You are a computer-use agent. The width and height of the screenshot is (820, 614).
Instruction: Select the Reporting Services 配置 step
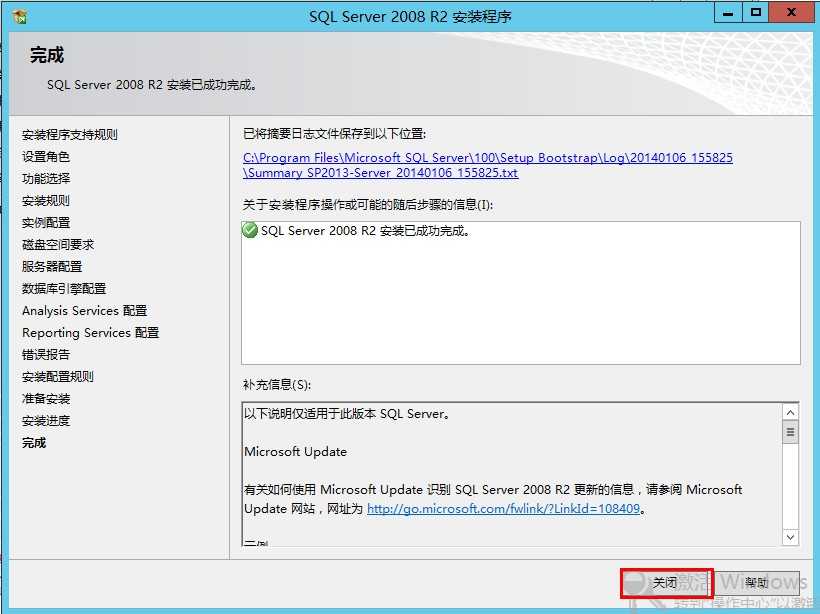pos(90,333)
